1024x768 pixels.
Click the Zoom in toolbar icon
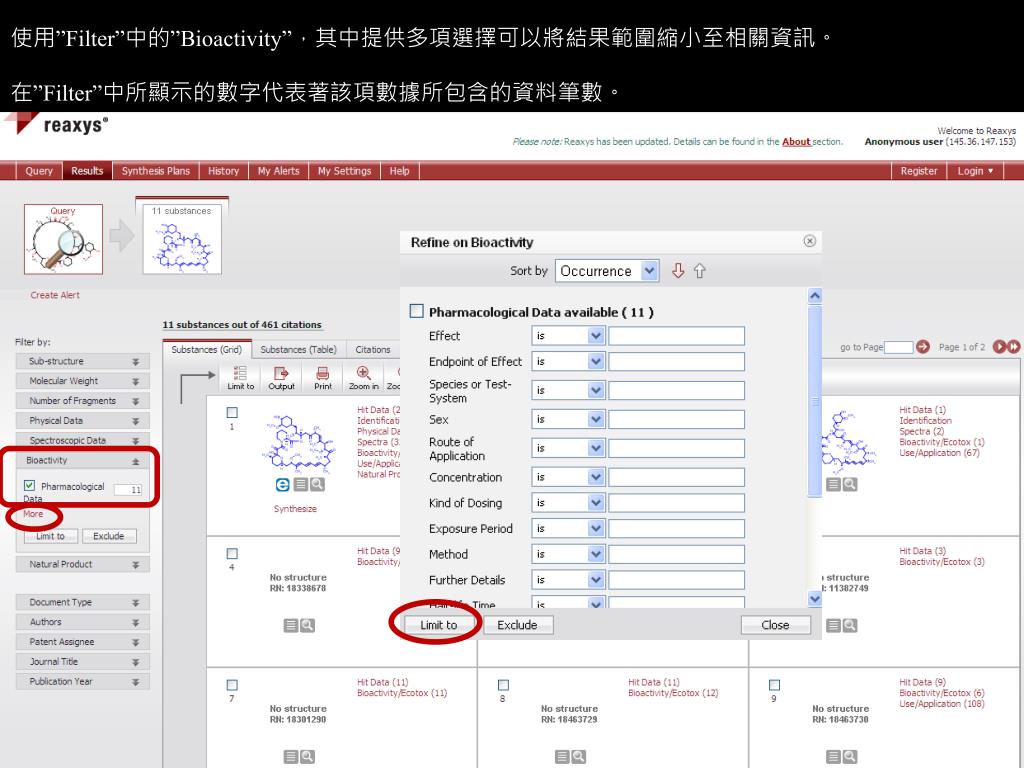pos(364,377)
